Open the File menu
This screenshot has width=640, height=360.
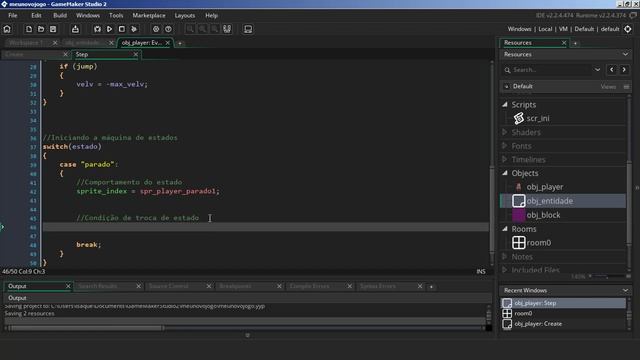[13, 16]
